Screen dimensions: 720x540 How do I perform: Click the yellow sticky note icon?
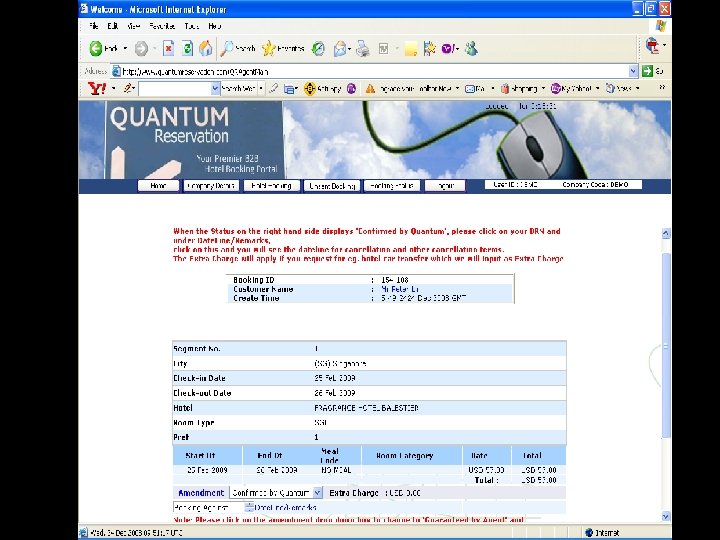pos(411,49)
